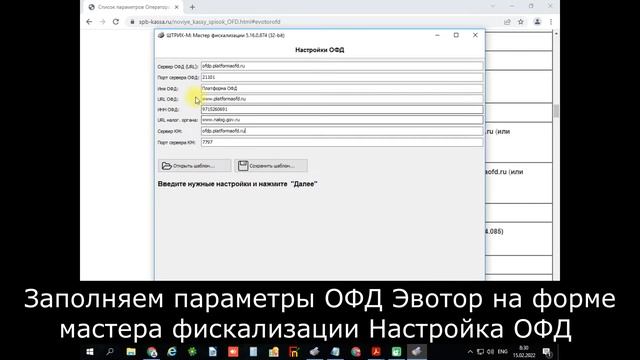Click the "Сервер КМ" input field
Image resolution: width=640 pixels, height=360 pixels.
point(342,131)
